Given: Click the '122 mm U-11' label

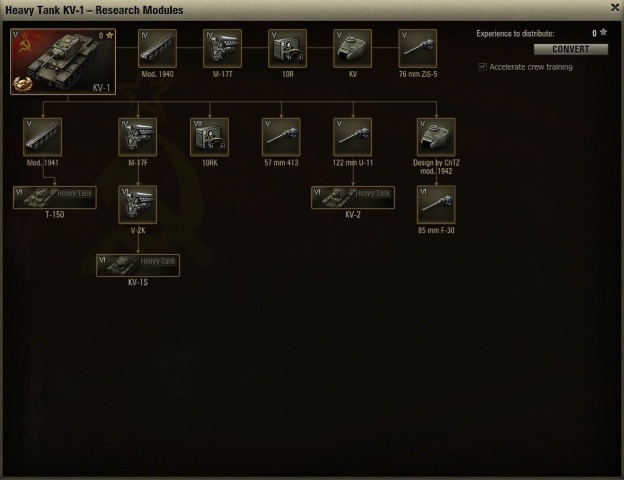Looking at the screenshot, I should point(353,162).
